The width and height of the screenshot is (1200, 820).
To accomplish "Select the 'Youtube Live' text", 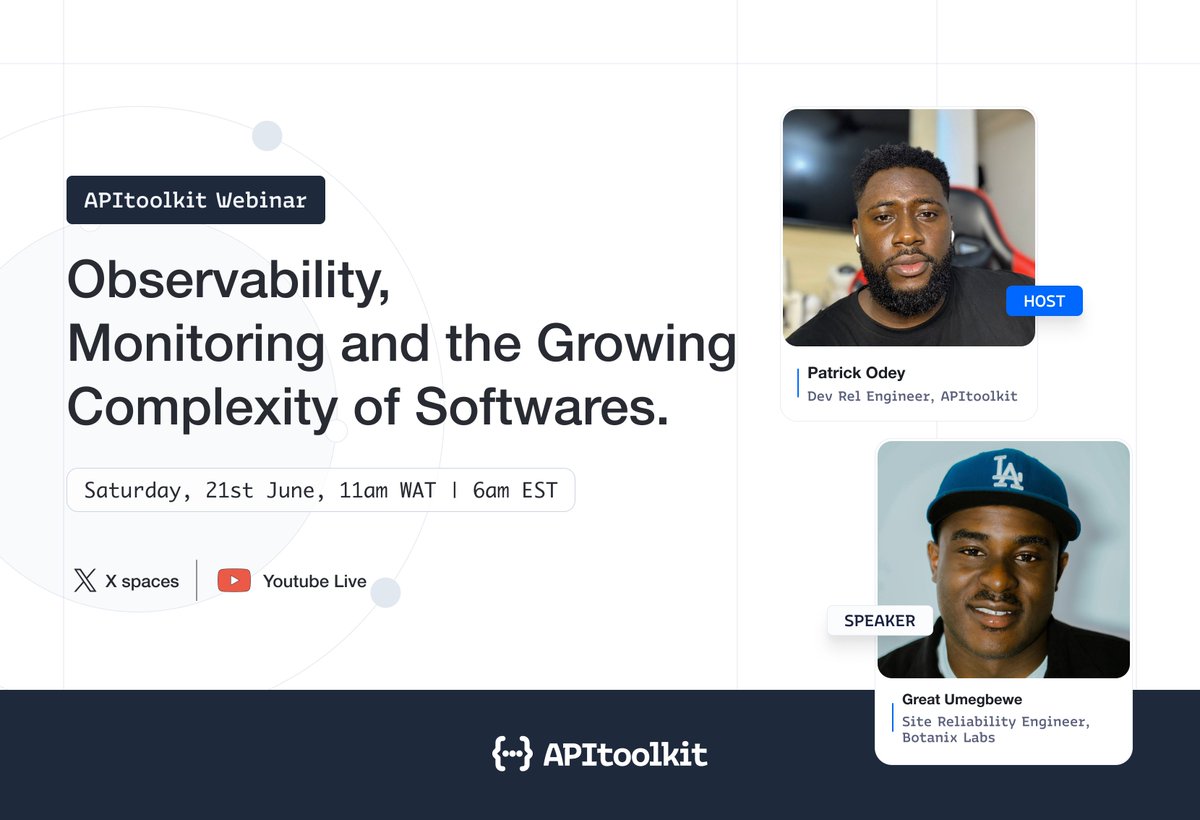I will 315,581.
